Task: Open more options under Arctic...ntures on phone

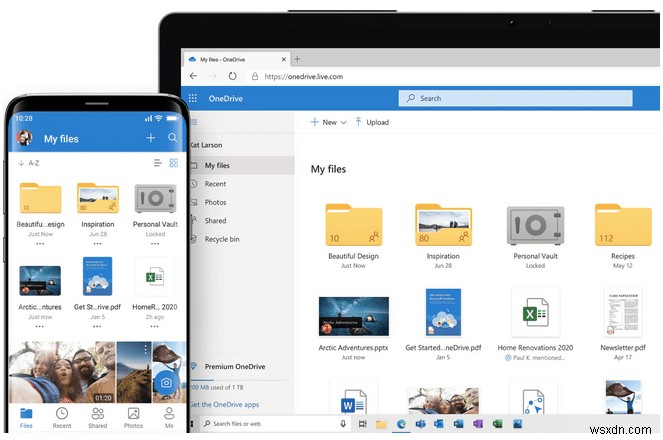Action: [x=39, y=326]
